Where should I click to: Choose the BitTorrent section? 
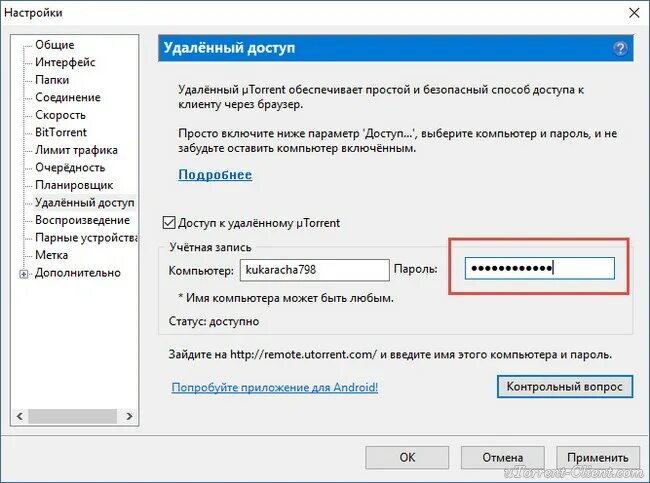(61, 132)
